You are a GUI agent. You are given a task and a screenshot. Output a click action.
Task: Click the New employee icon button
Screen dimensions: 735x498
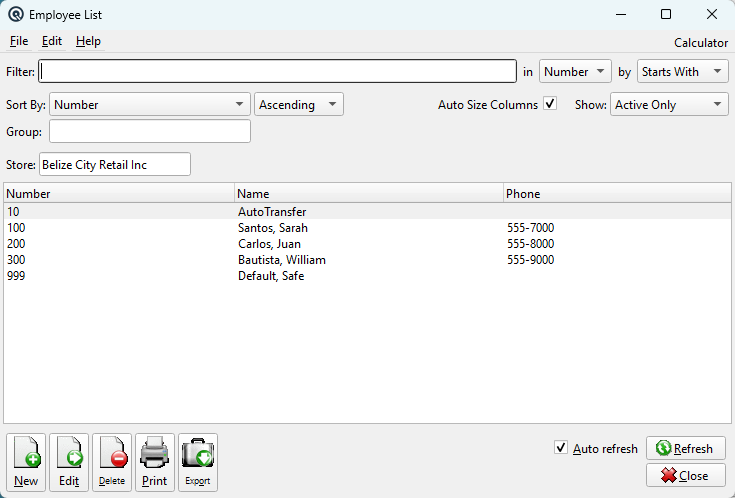click(x=26, y=462)
